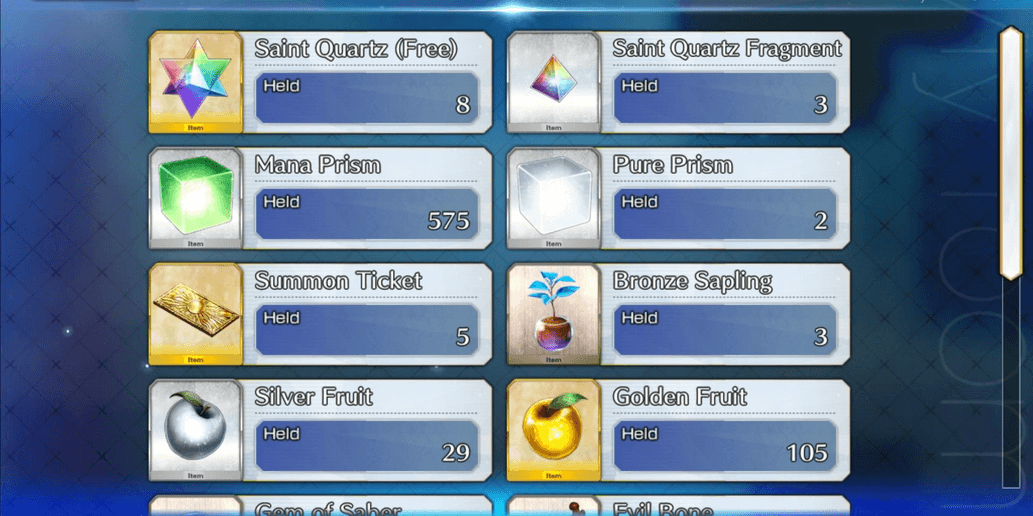The height and width of the screenshot is (516, 1033).
Task: Click the Mana Prism held count 575
Action: 449,221
